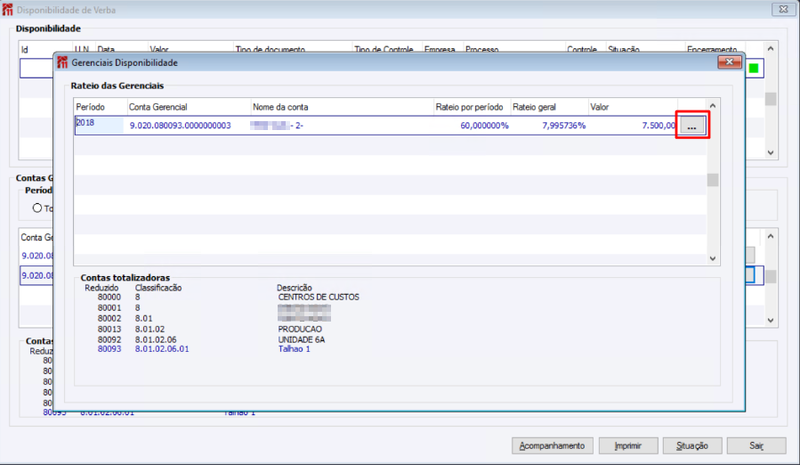Click scroll up arrow in Rateio grid
The image size is (800, 465).
click(x=713, y=106)
